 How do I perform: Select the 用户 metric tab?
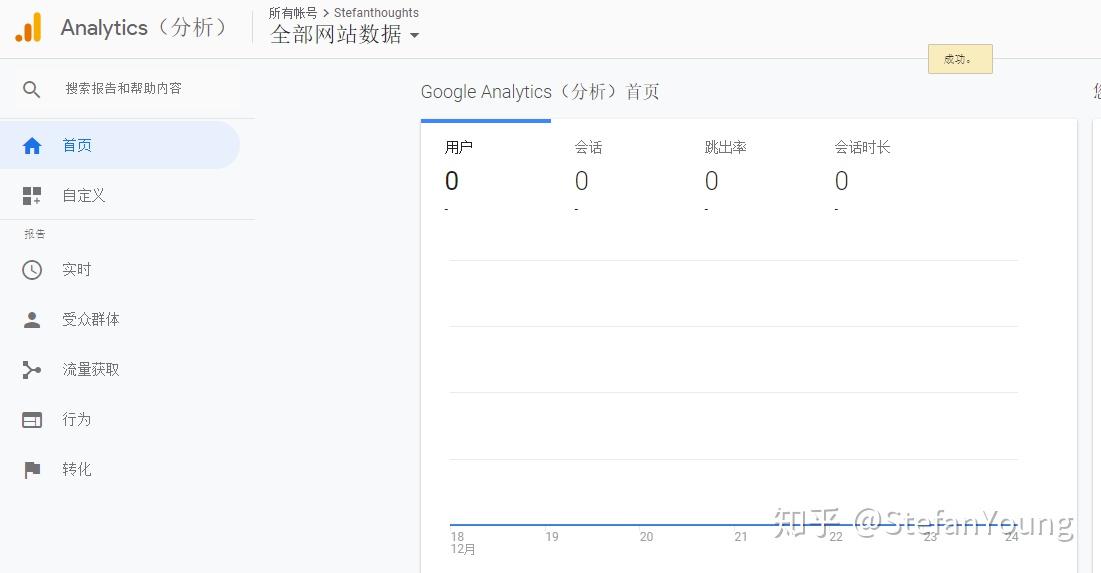[486, 171]
